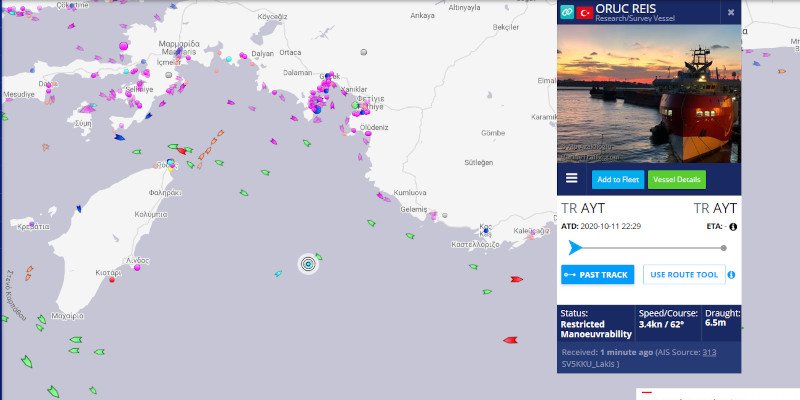Click the red dot marker at Kiotari
The image size is (800, 400).
point(112,280)
